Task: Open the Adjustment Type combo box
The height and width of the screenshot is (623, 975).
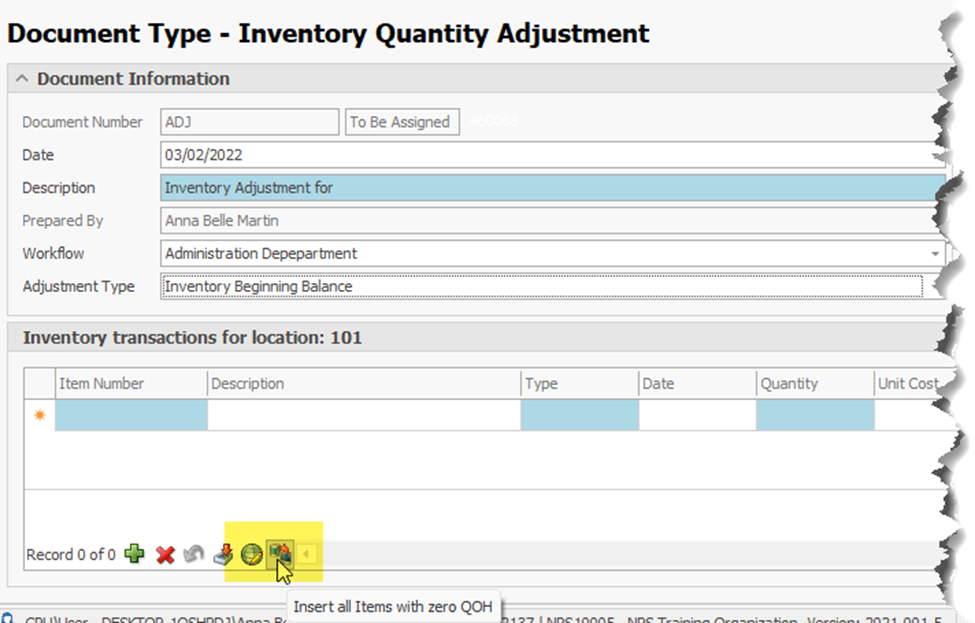Action: [x=935, y=287]
